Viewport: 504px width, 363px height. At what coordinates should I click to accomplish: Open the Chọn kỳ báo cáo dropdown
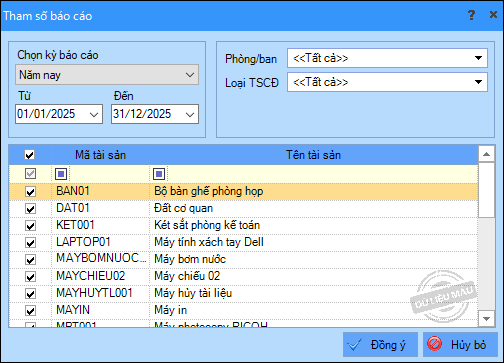click(x=107, y=75)
